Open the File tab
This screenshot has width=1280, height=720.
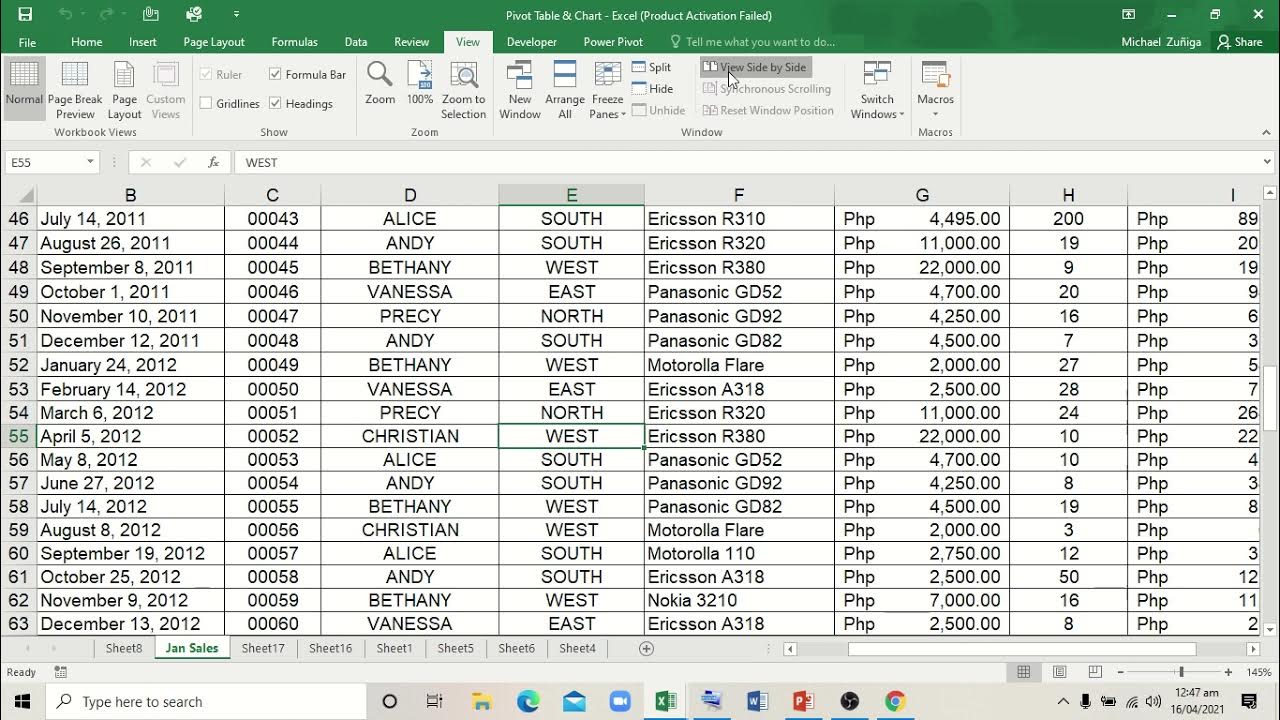click(x=27, y=42)
